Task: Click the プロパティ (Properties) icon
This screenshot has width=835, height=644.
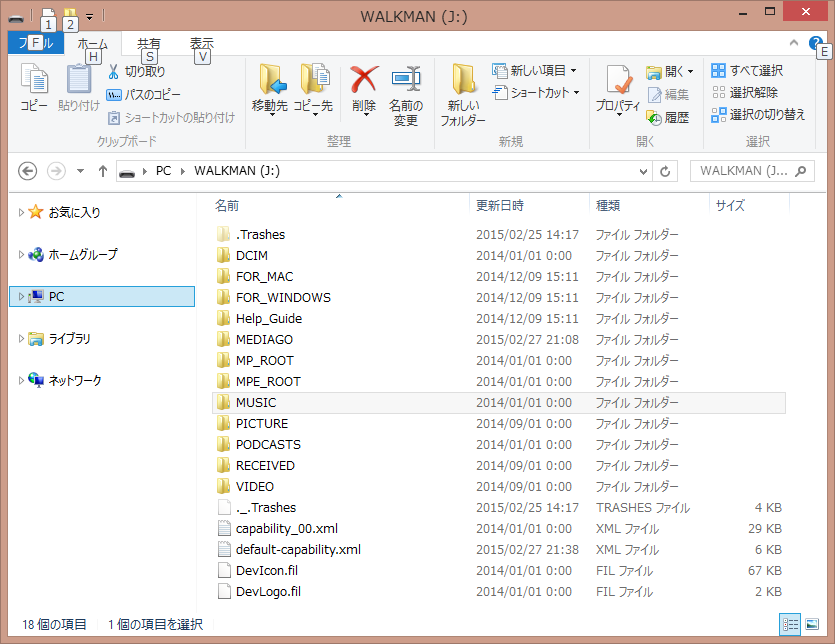Action: 618,80
